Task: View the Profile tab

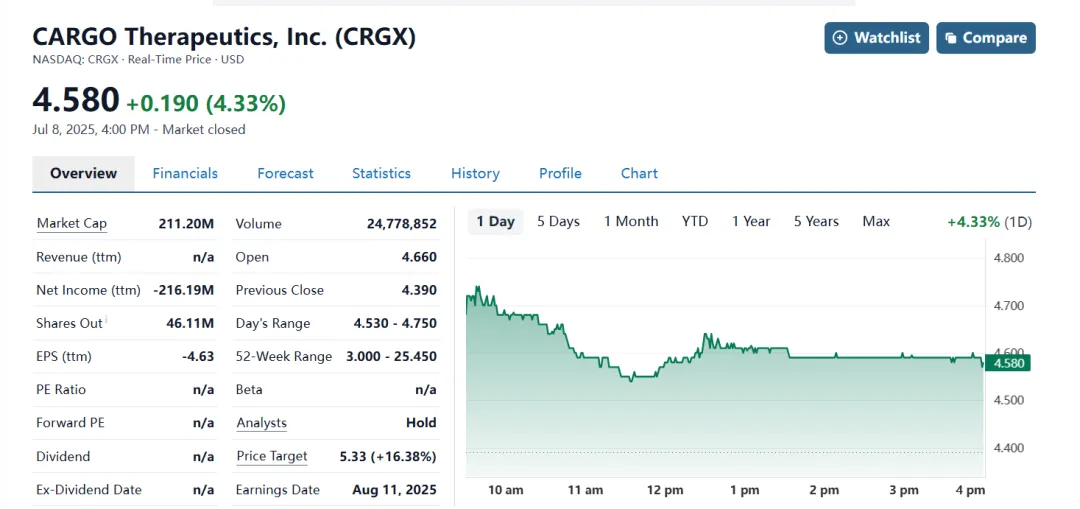Action: point(560,173)
